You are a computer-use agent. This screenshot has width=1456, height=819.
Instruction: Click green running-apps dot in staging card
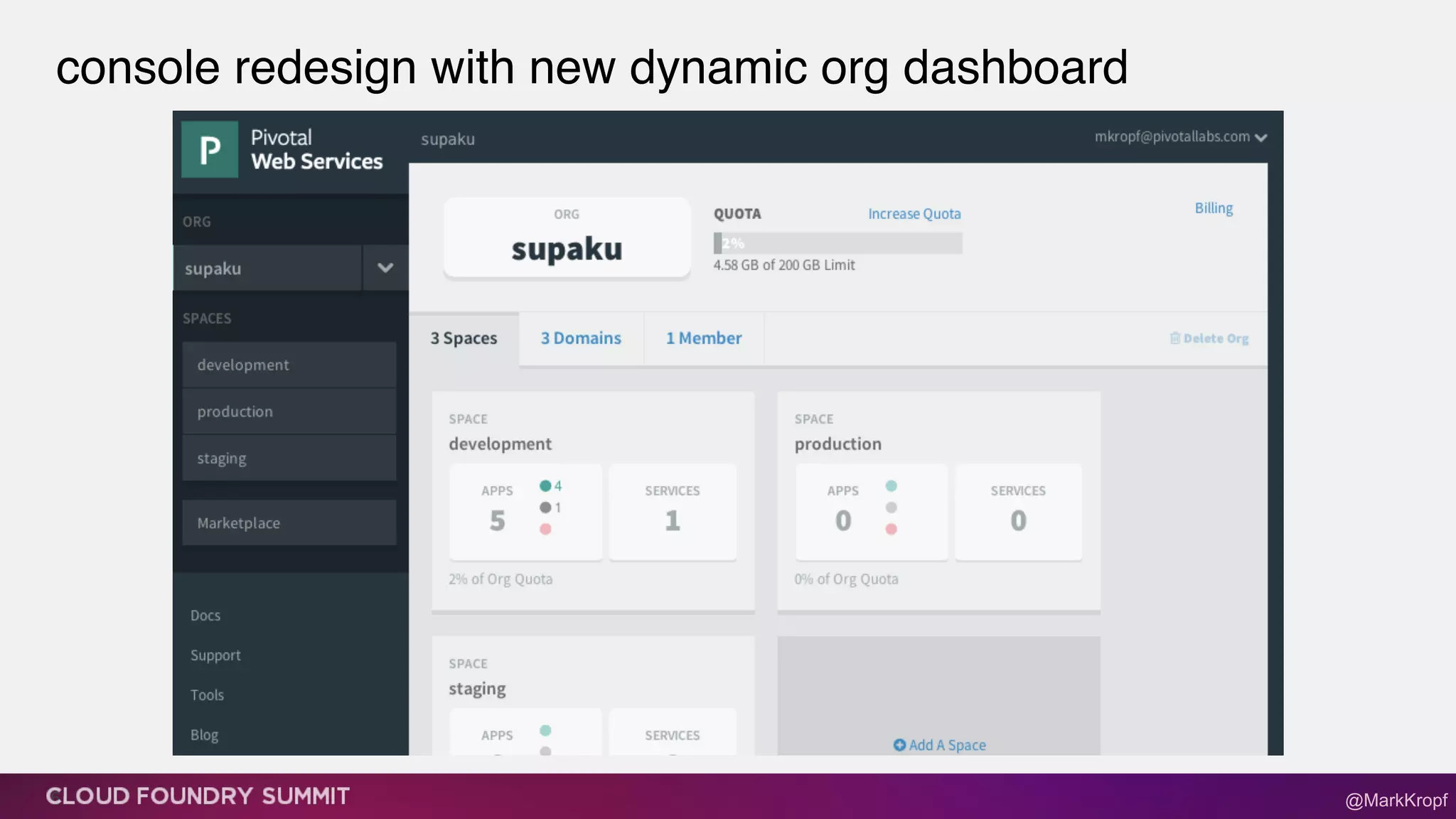click(x=545, y=730)
